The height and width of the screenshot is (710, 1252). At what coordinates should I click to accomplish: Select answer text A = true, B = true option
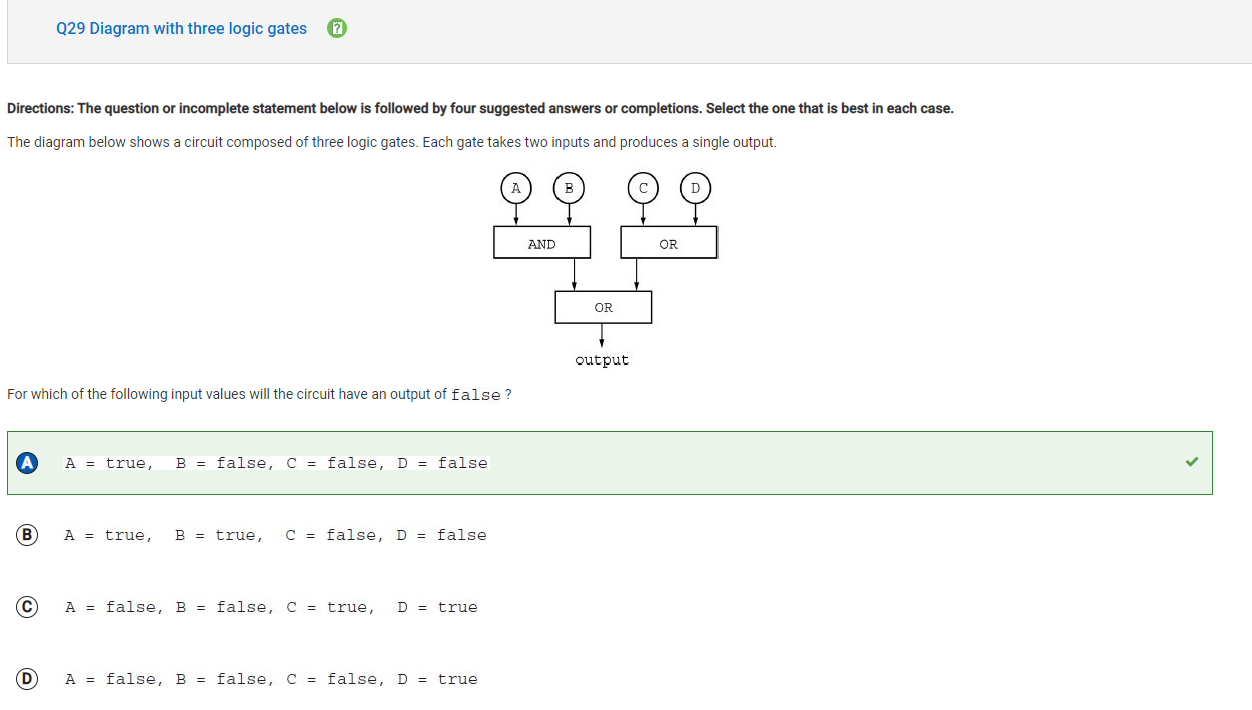pos(276,535)
